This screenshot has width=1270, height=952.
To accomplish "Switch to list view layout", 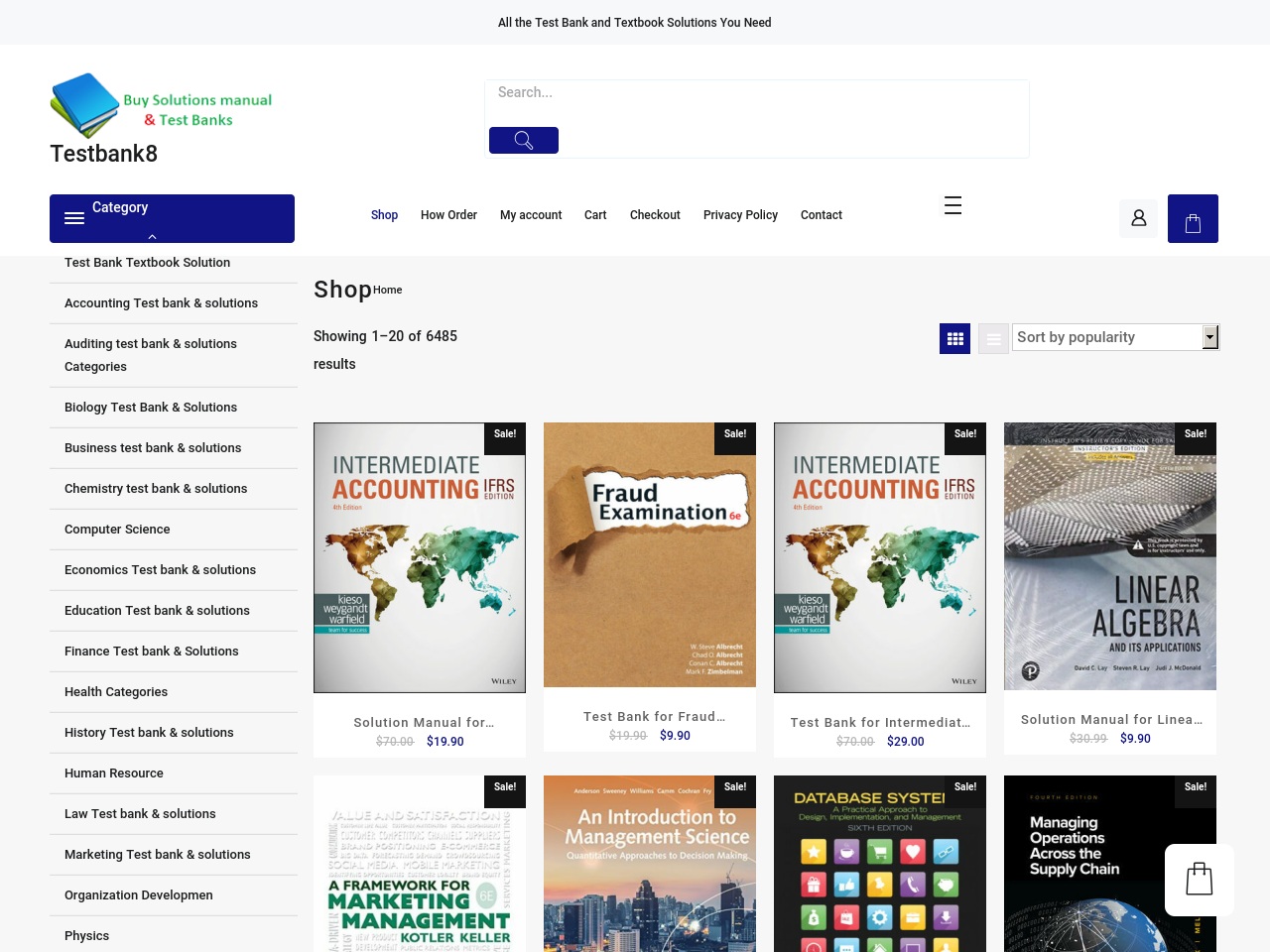I will click(993, 338).
